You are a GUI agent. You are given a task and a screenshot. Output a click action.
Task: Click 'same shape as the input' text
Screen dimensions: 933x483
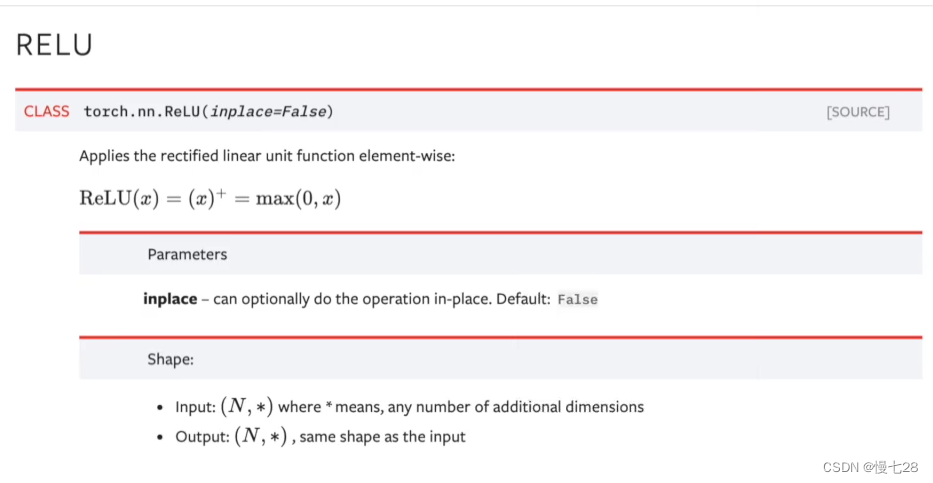[383, 437]
